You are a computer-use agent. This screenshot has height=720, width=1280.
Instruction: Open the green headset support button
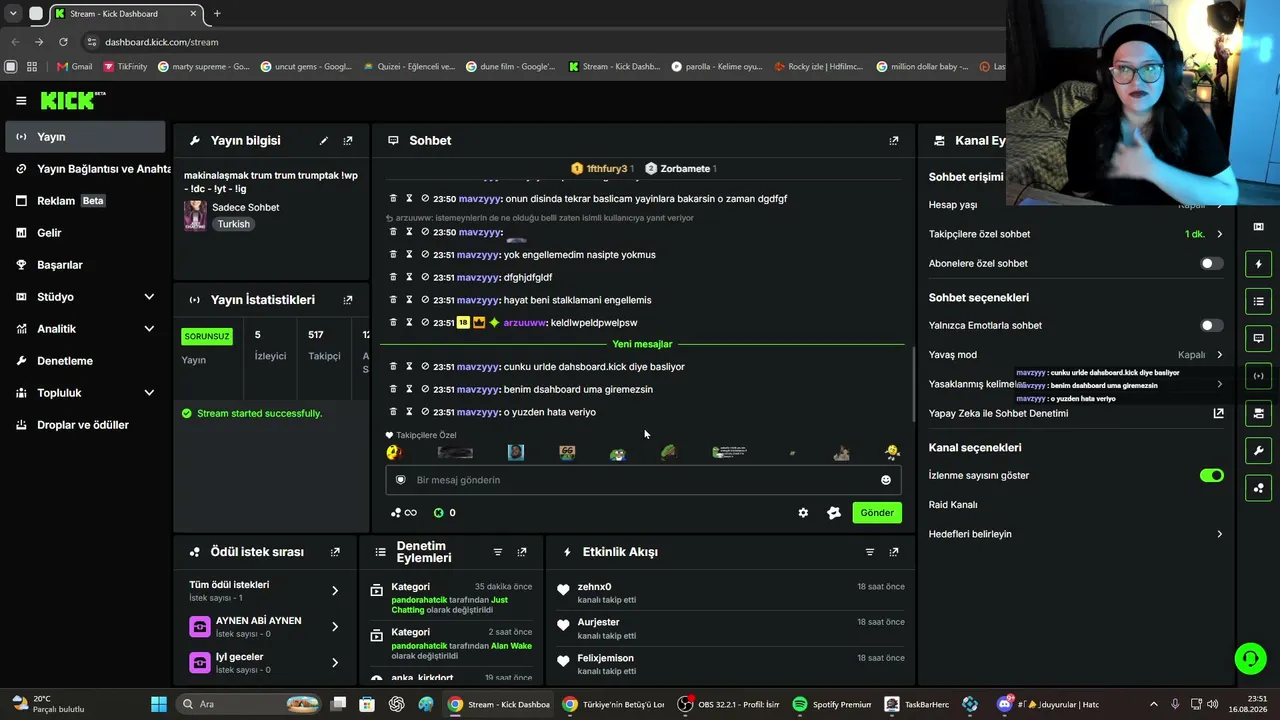pos(1250,658)
